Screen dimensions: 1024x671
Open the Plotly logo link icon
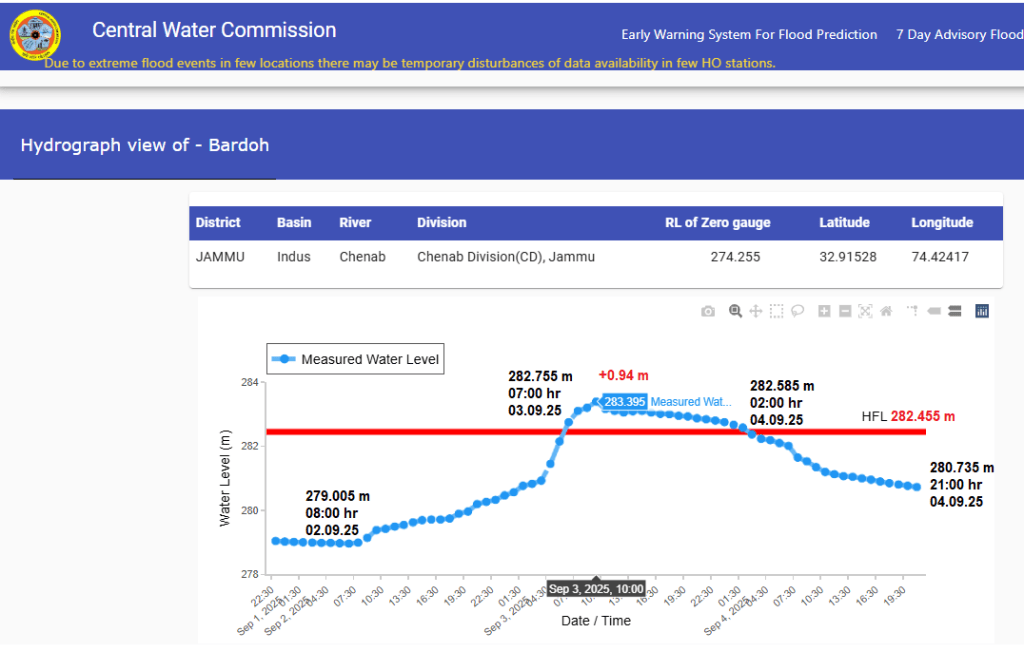pos(981,311)
